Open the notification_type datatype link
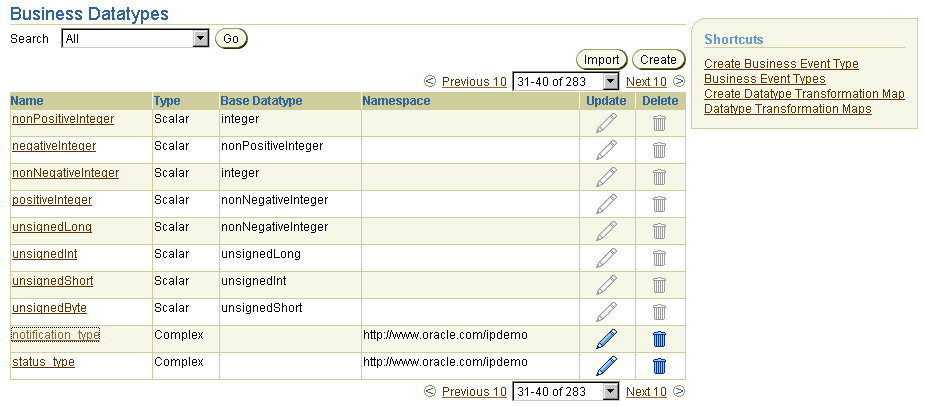925x406 pixels. pos(55,335)
